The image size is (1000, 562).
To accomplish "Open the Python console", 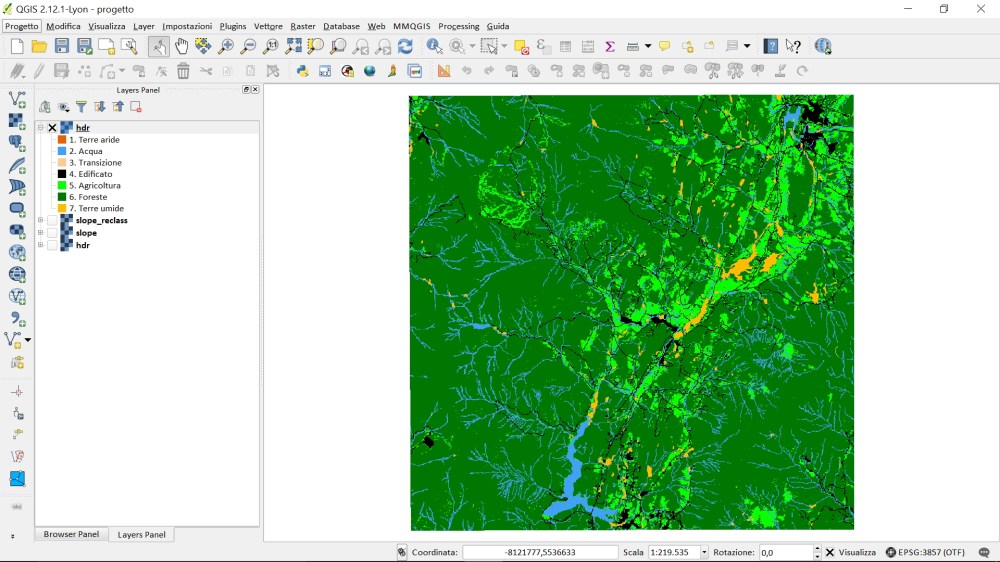I will coord(302,71).
